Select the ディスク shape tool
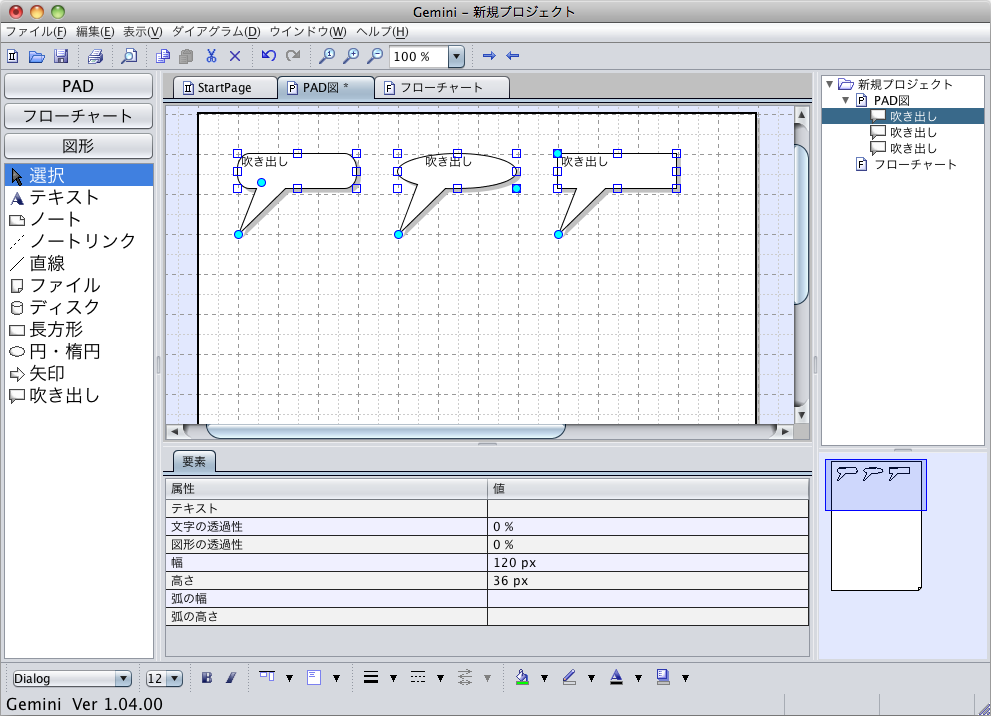Viewport: 991px width, 716px height. (79, 307)
